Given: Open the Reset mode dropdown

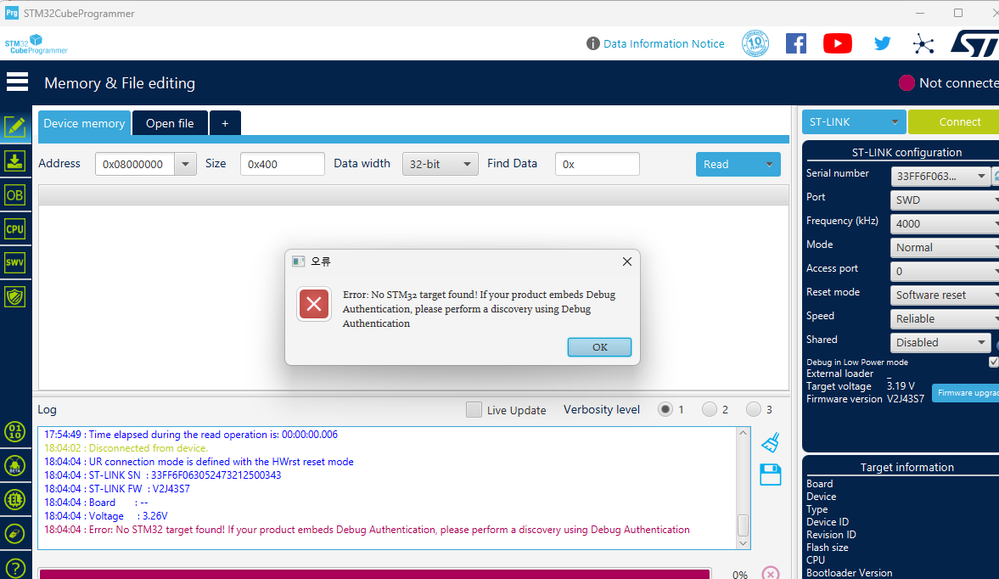Looking at the screenshot, I should coord(944,295).
